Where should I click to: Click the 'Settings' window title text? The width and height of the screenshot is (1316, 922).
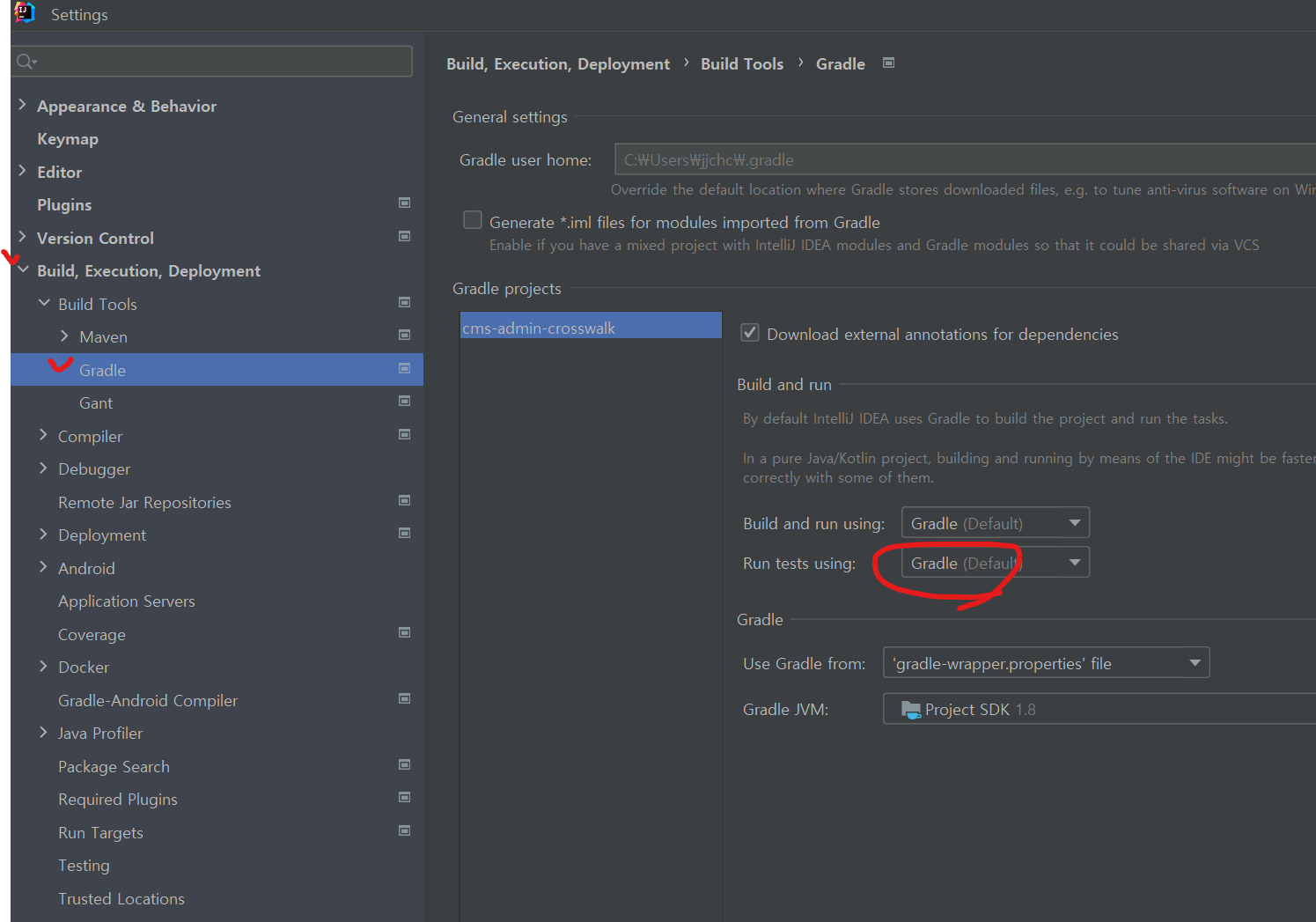pos(79,14)
